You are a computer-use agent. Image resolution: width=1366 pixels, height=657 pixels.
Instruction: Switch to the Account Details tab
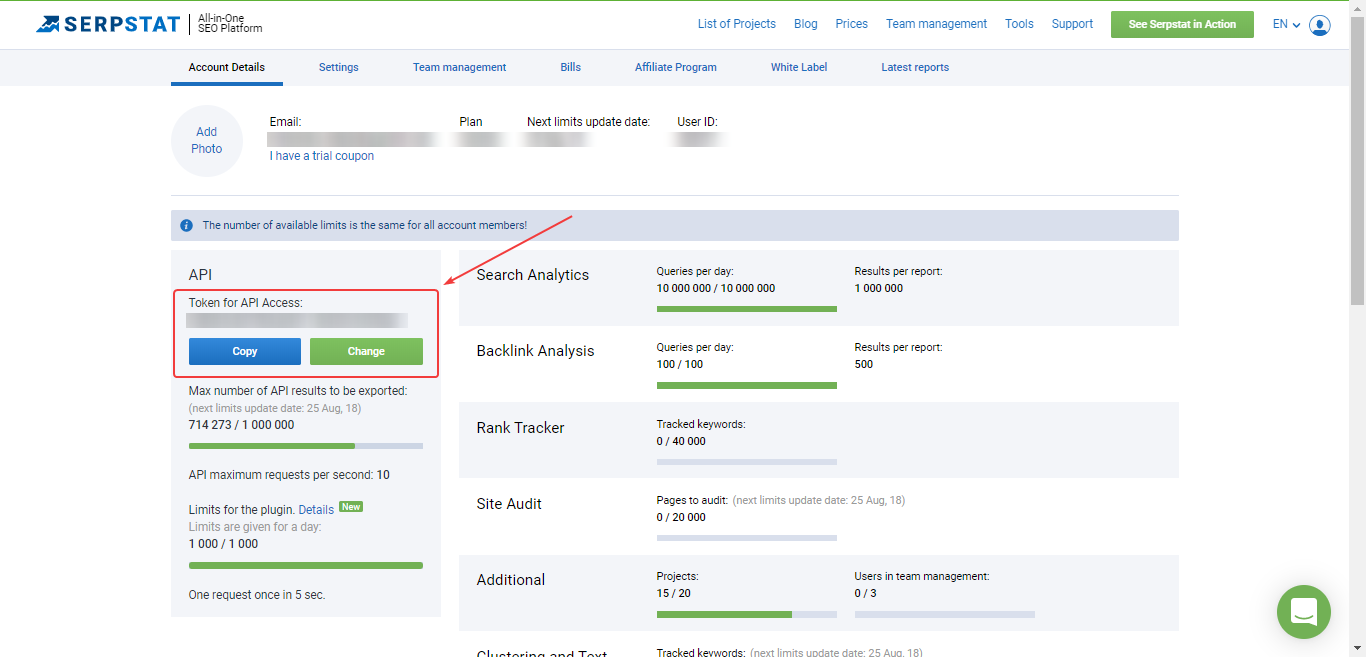click(x=227, y=67)
